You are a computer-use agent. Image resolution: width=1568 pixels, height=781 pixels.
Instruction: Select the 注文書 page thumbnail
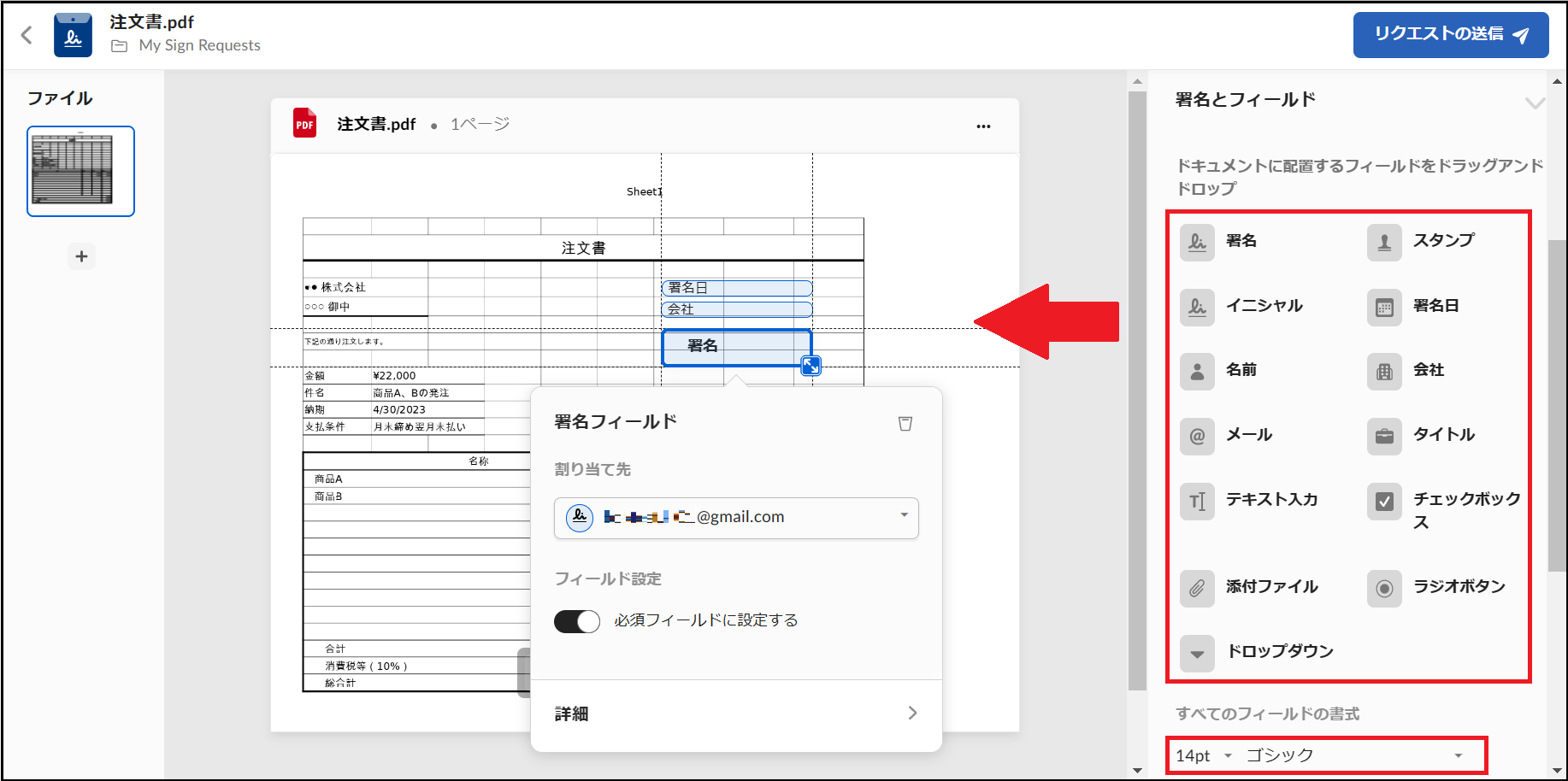click(80, 171)
